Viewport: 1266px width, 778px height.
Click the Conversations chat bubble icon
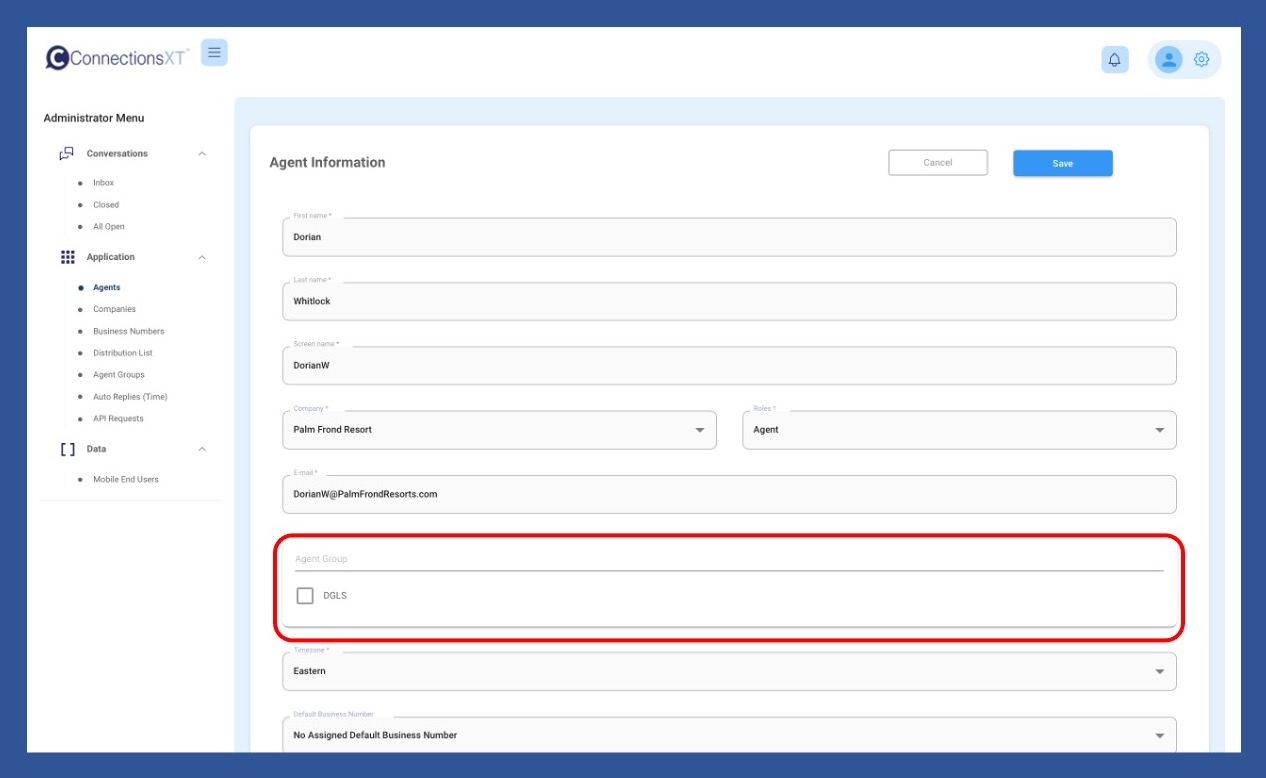tap(67, 154)
